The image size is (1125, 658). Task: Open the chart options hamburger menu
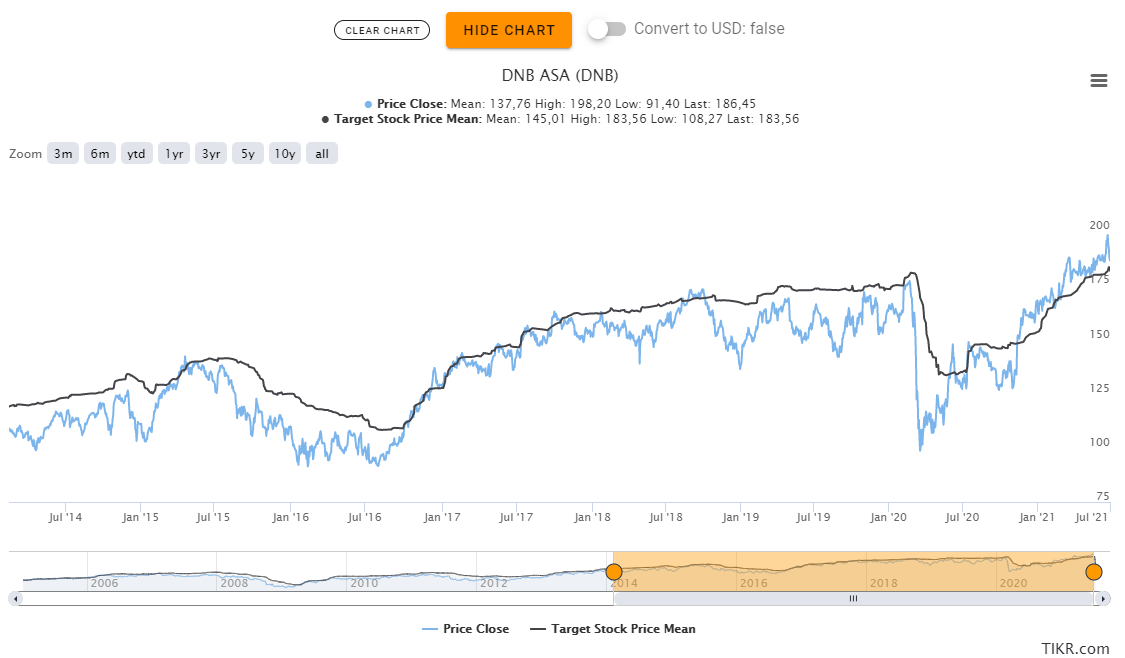pos(1099,81)
